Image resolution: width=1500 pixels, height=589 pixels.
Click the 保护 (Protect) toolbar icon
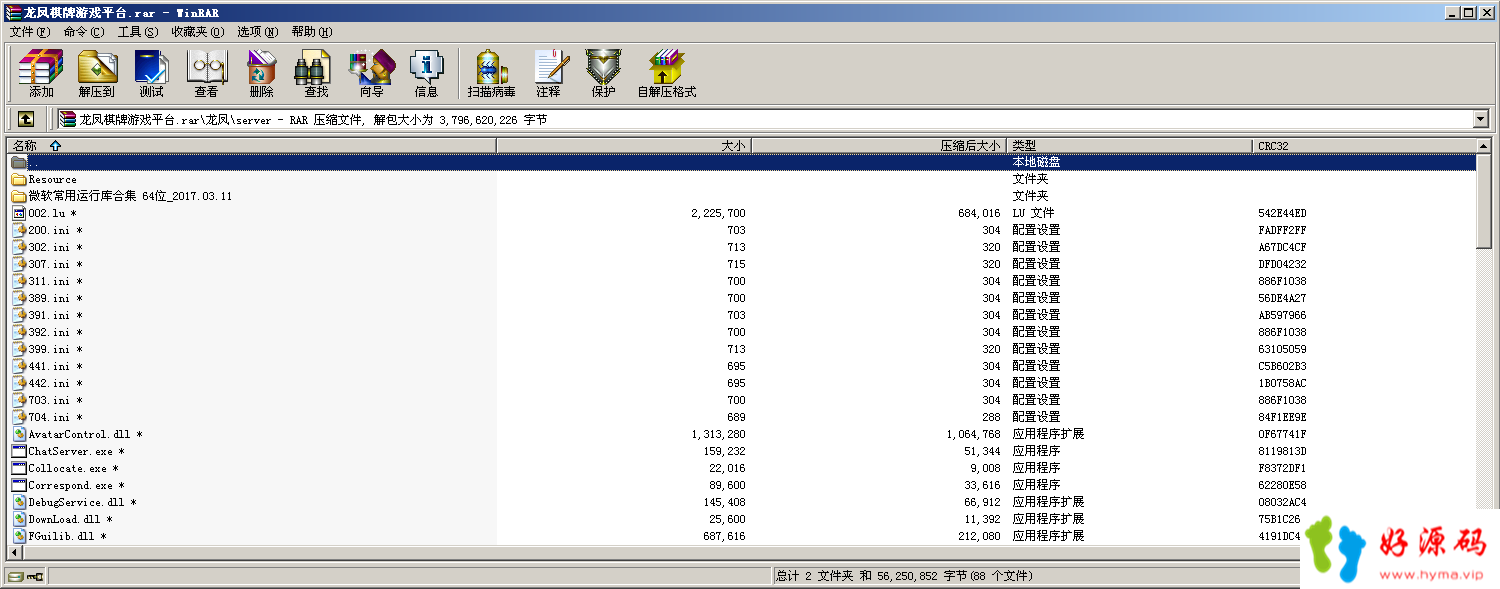pos(603,74)
